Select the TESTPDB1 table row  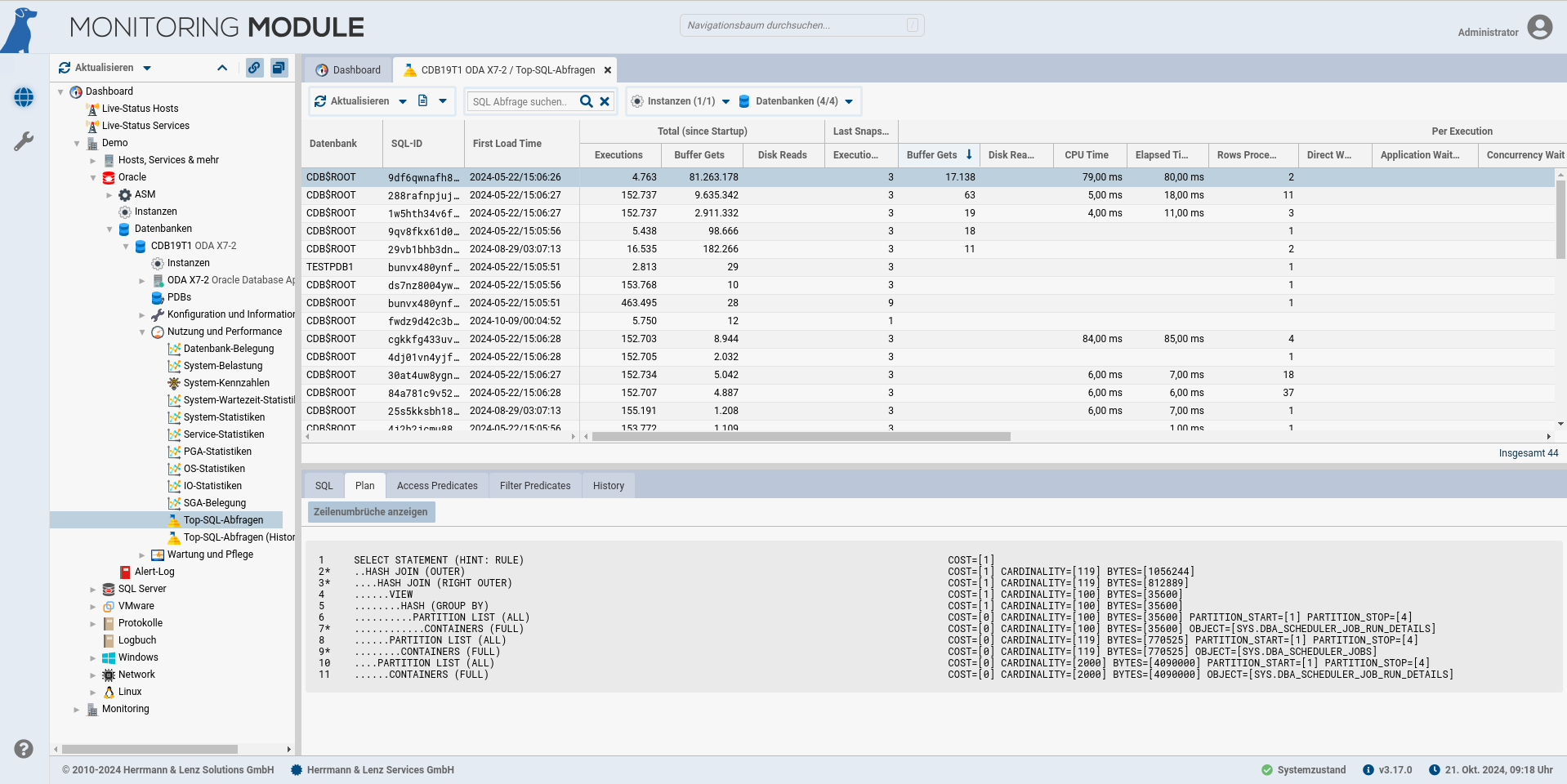(x=928, y=267)
